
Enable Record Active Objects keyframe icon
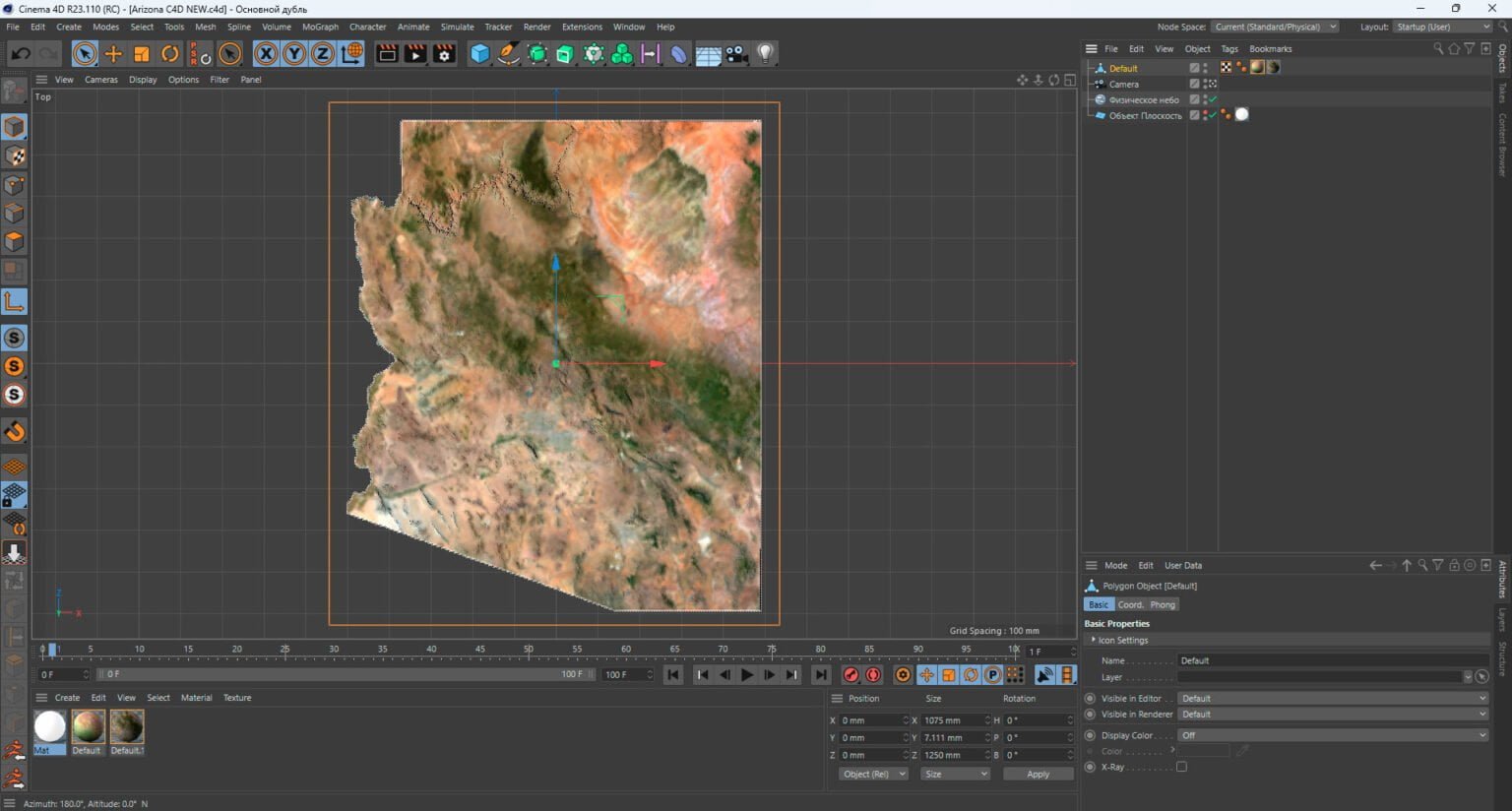point(850,675)
